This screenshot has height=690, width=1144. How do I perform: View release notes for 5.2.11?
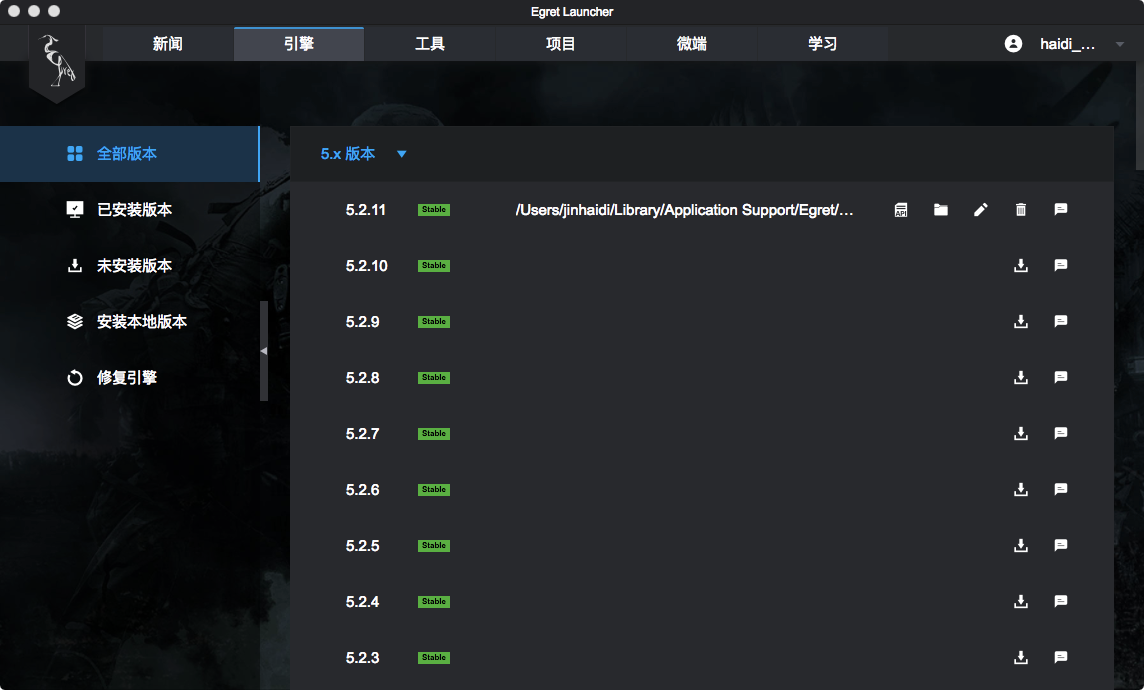1061,210
